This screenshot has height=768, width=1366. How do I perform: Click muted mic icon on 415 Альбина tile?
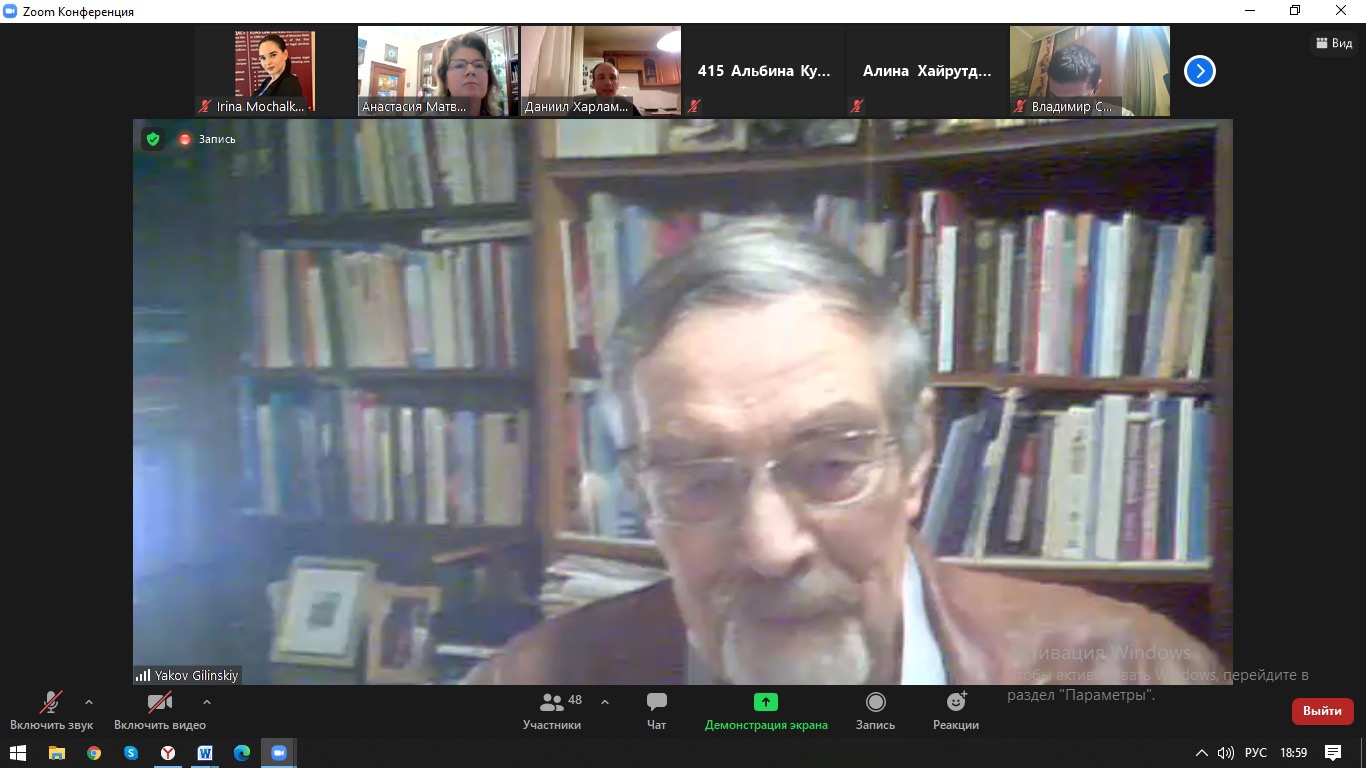point(694,106)
